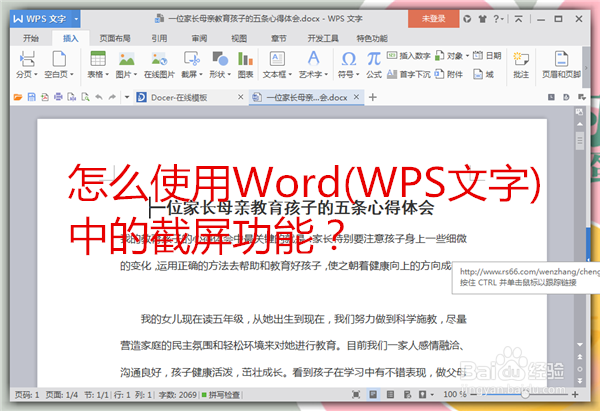
Task: Expand the 形状 dropdown arrow
Action: (229, 75)
